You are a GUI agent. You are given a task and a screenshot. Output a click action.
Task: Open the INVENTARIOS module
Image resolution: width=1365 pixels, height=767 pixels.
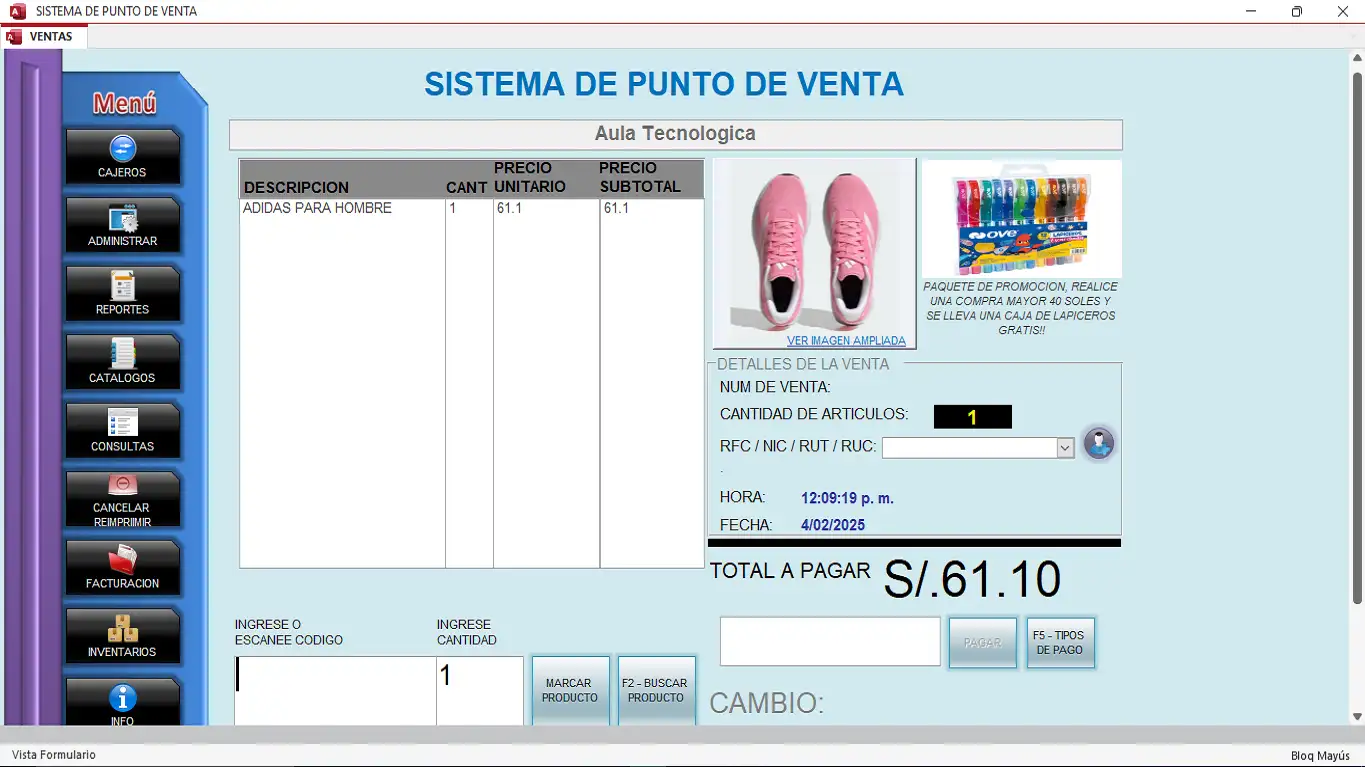click(122, 635)
